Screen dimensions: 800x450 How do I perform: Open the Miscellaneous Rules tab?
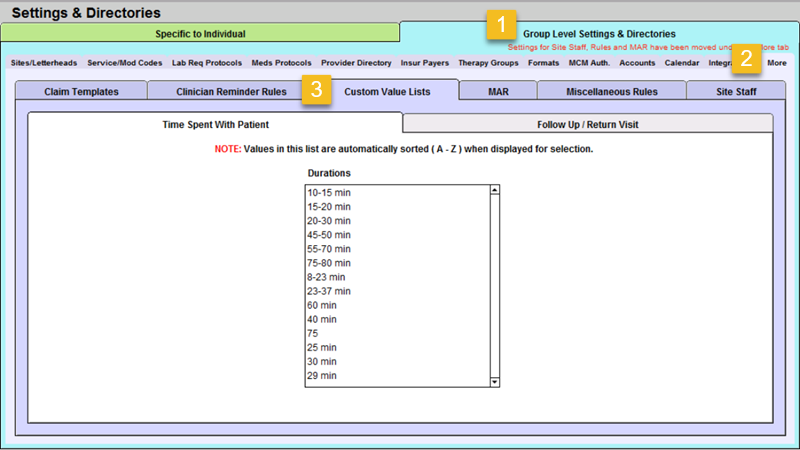[611, 91]
